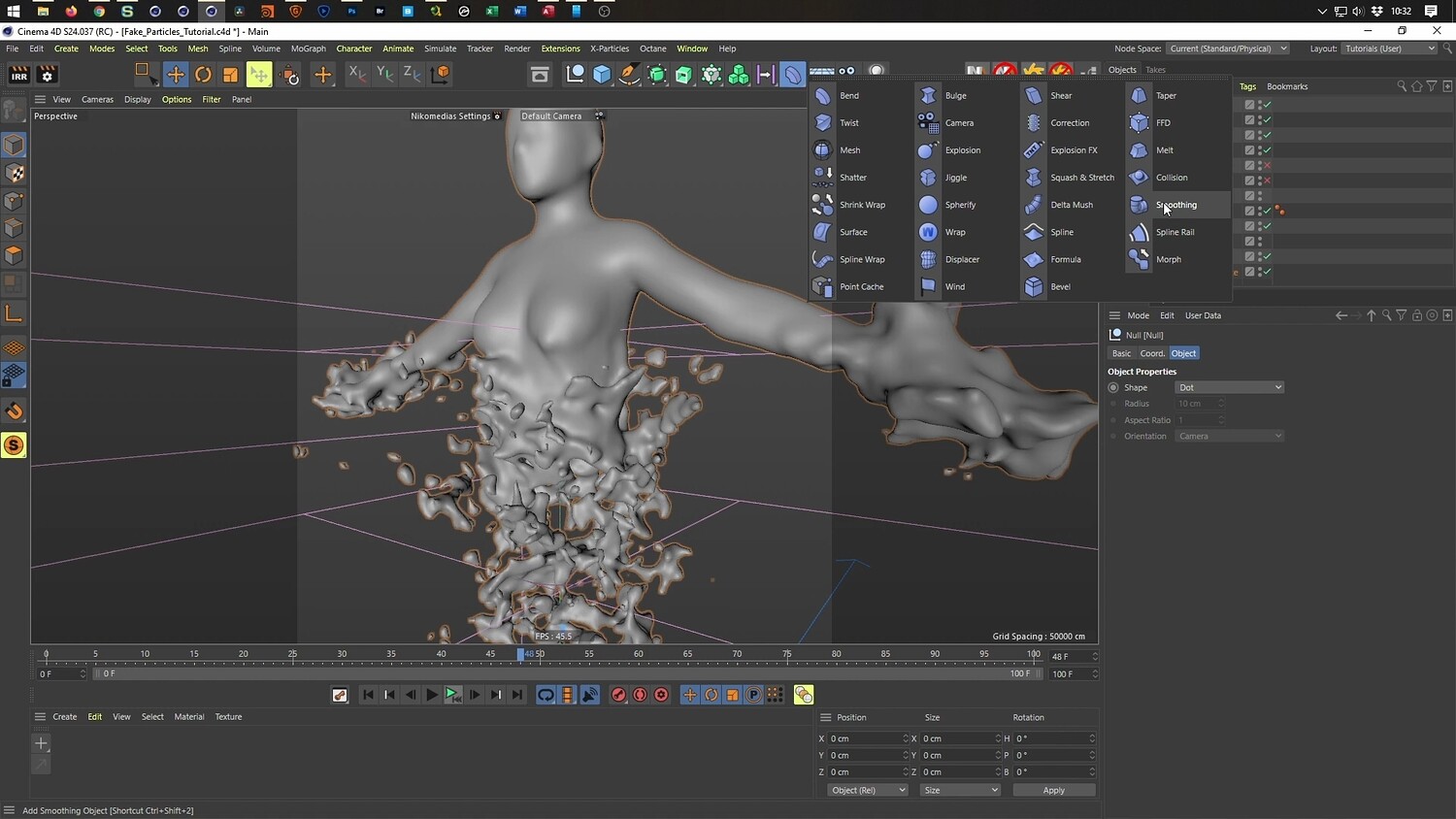Toggle timeline loop playback button
The image size is (1456, 819).
coord(546,695)
